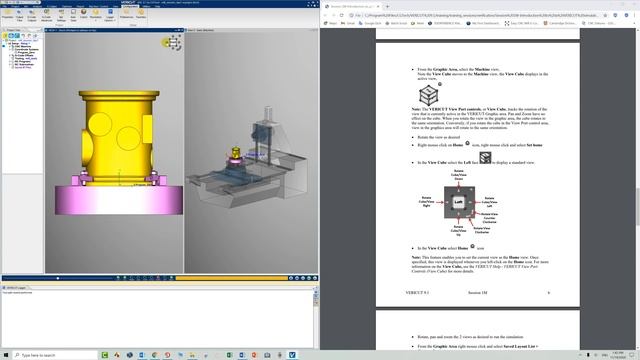Switch to the Machine/Control ribbon tab
The width and height of the screenshot is (640, 360).
98,6
